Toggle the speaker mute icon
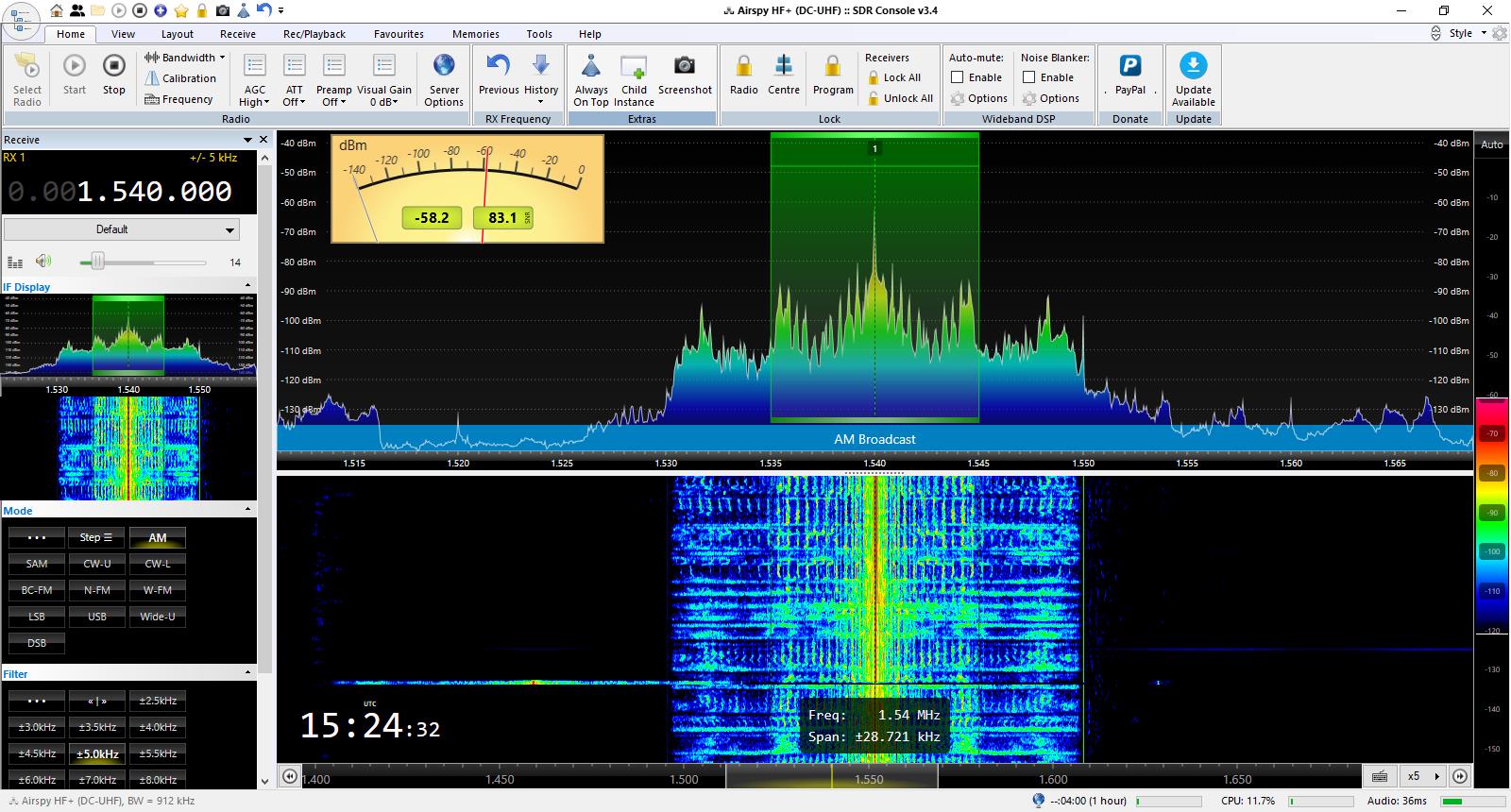 (43, 262)
